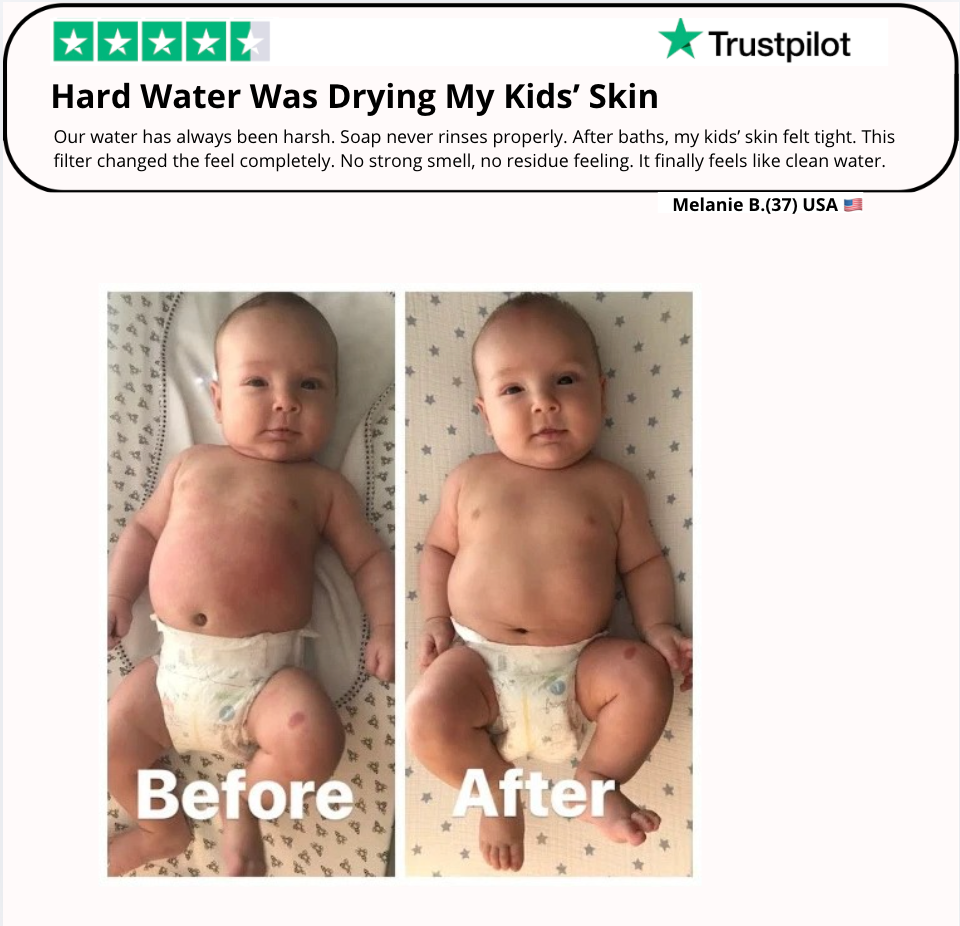Click the half-filled fifth rating star
The image size is (960, 926).
tap(250, 42)
